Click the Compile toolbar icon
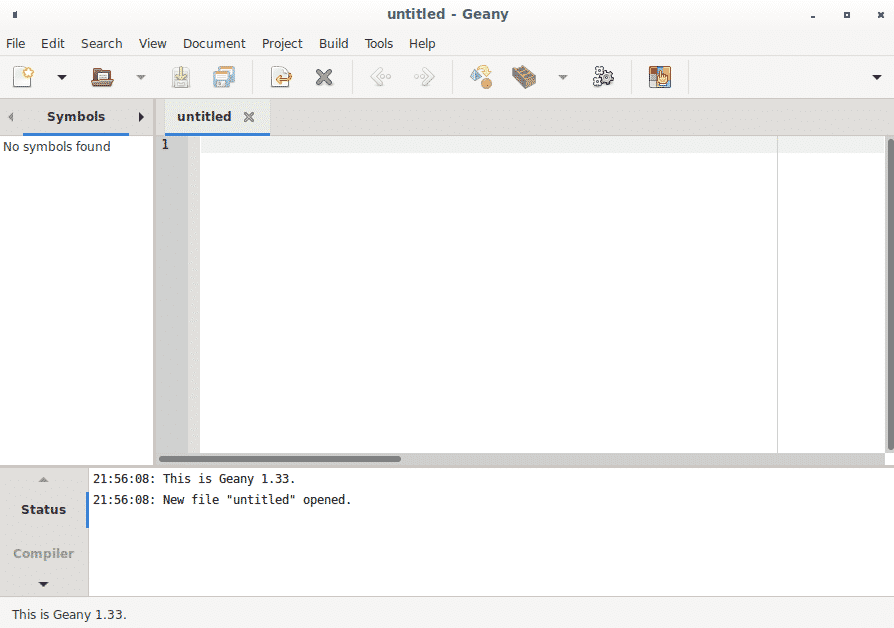Screen dimensions: 894x628 pos(481,77)
